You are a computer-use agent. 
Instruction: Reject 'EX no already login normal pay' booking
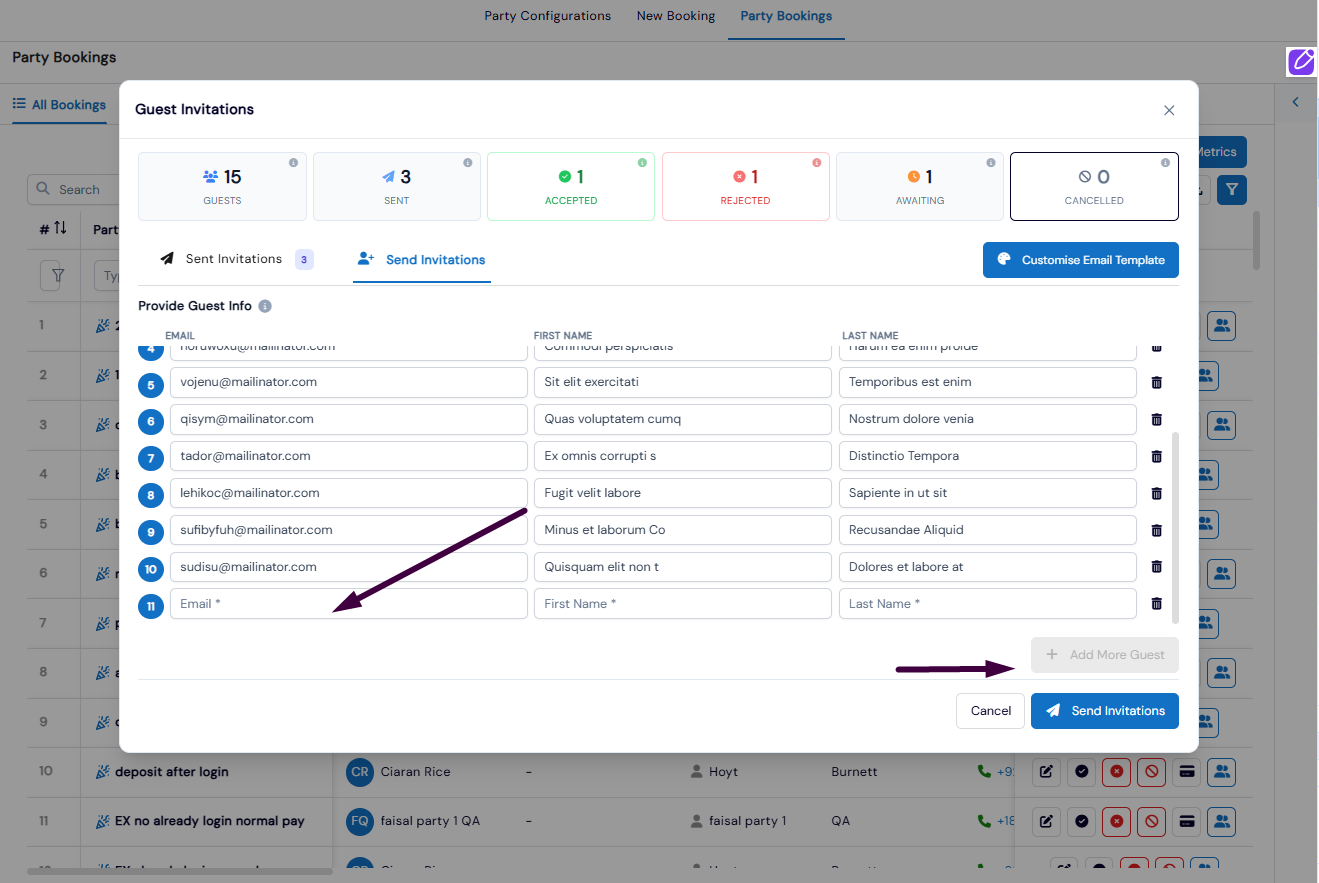click(1116, 821)
